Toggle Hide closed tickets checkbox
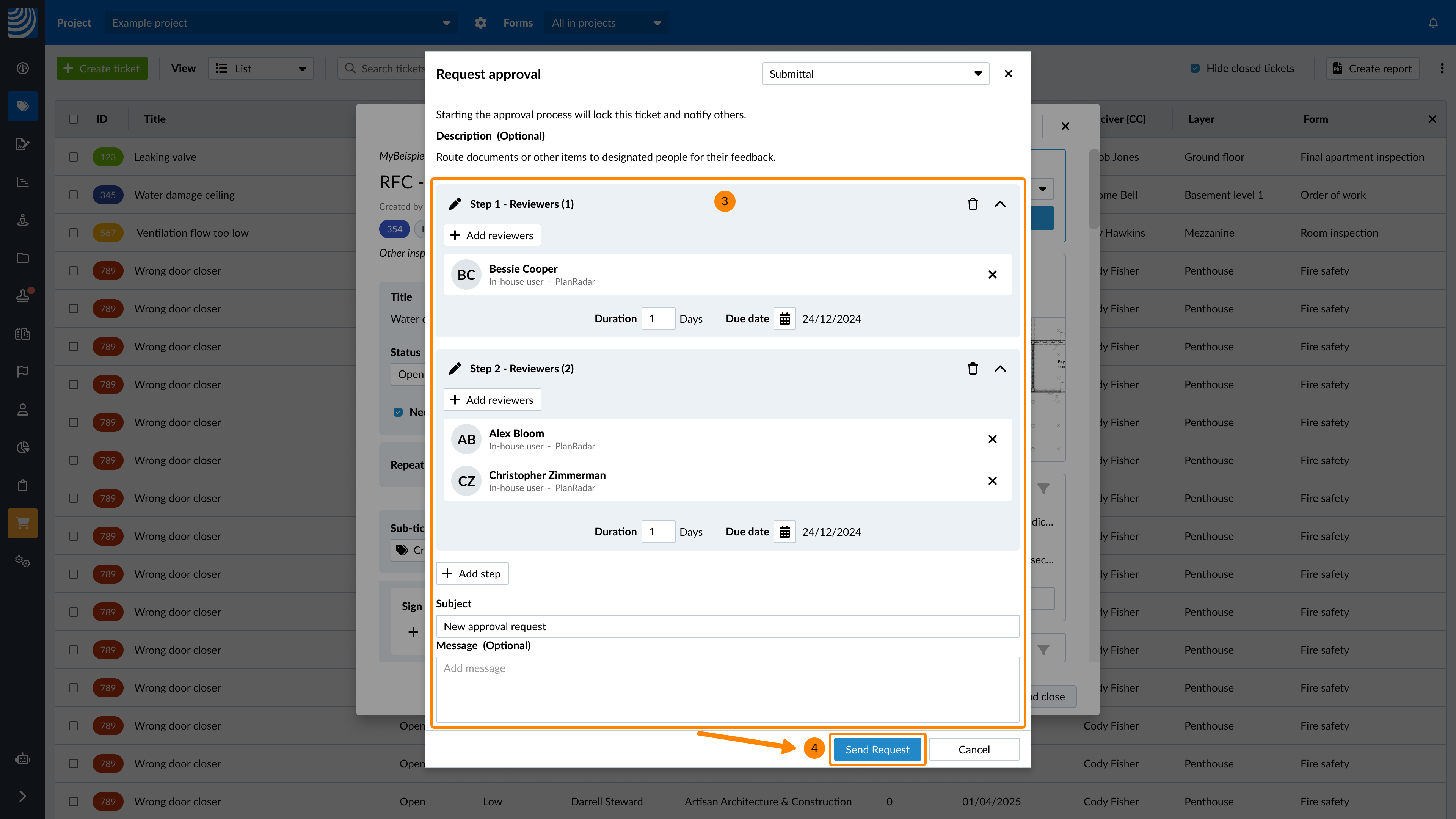Screen dimensions: 1456x819 [1195, 68]
